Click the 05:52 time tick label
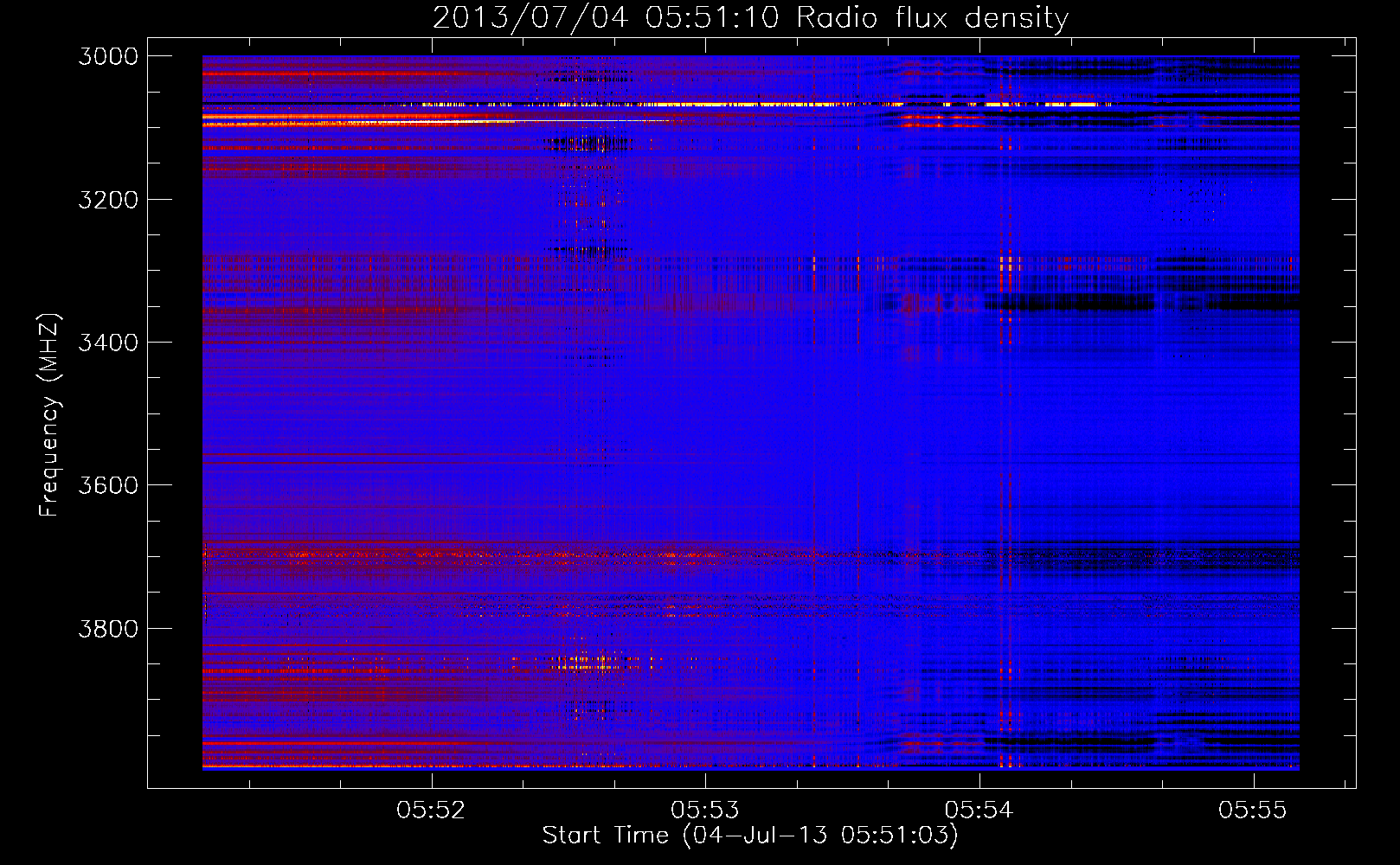 click(x=431, y=811)
